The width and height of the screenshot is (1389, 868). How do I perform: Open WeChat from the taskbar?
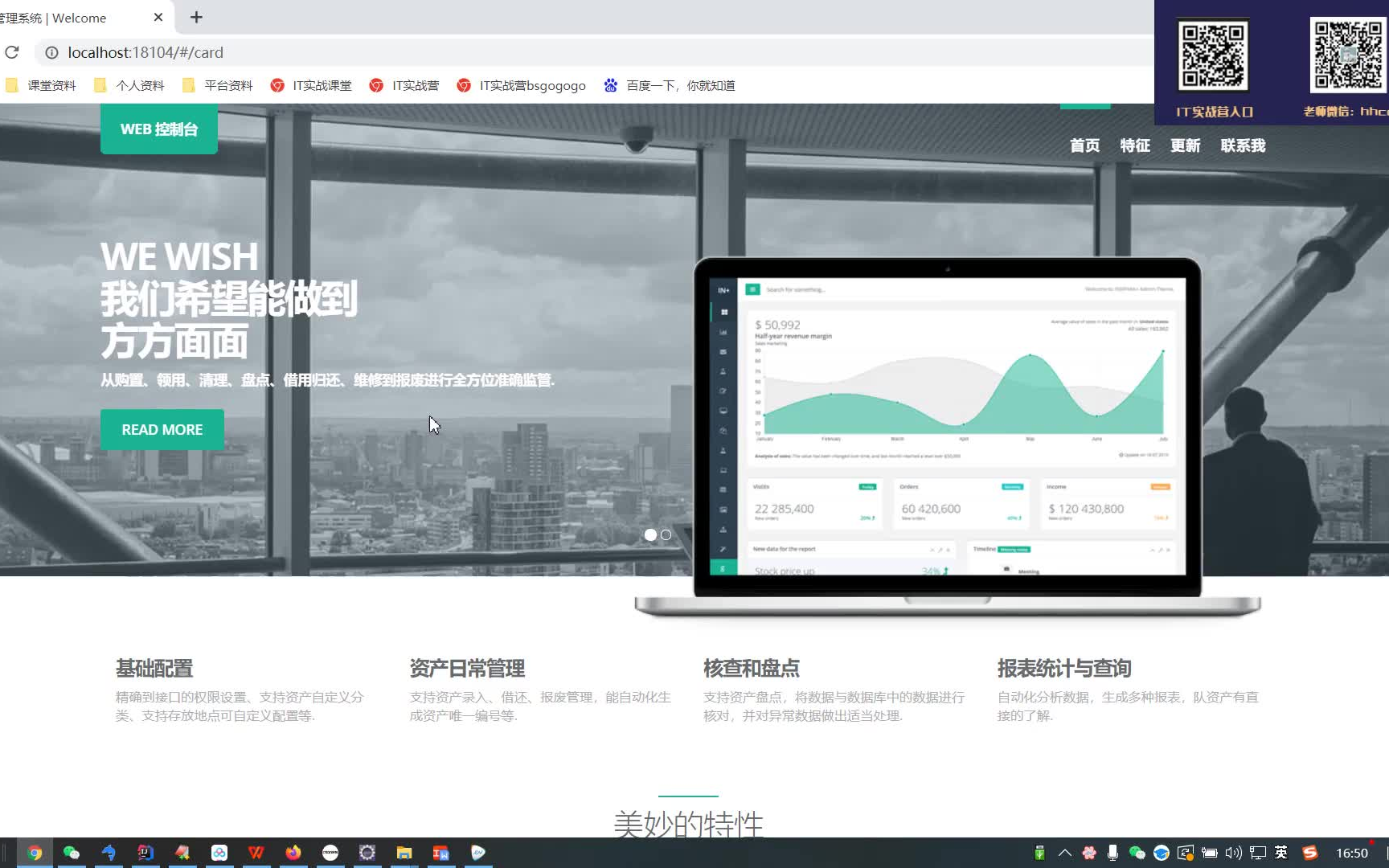click(72, 853)
